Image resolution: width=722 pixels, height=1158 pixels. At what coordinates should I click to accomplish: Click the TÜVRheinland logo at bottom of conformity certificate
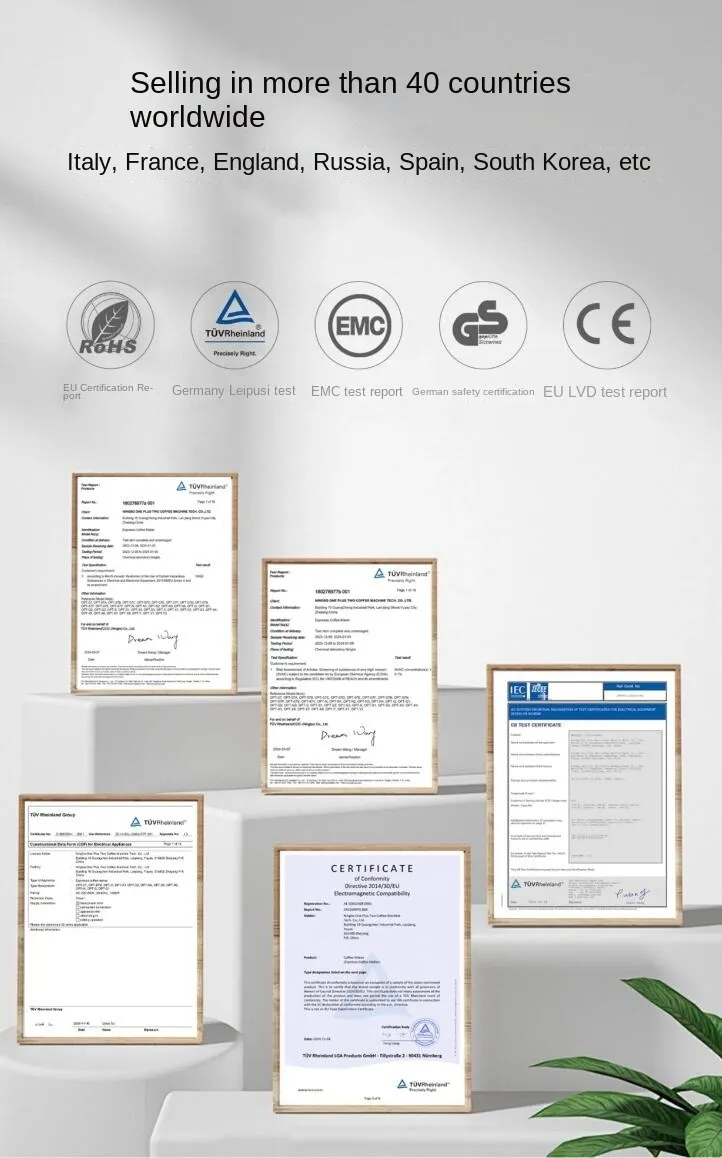(423, 1085)
